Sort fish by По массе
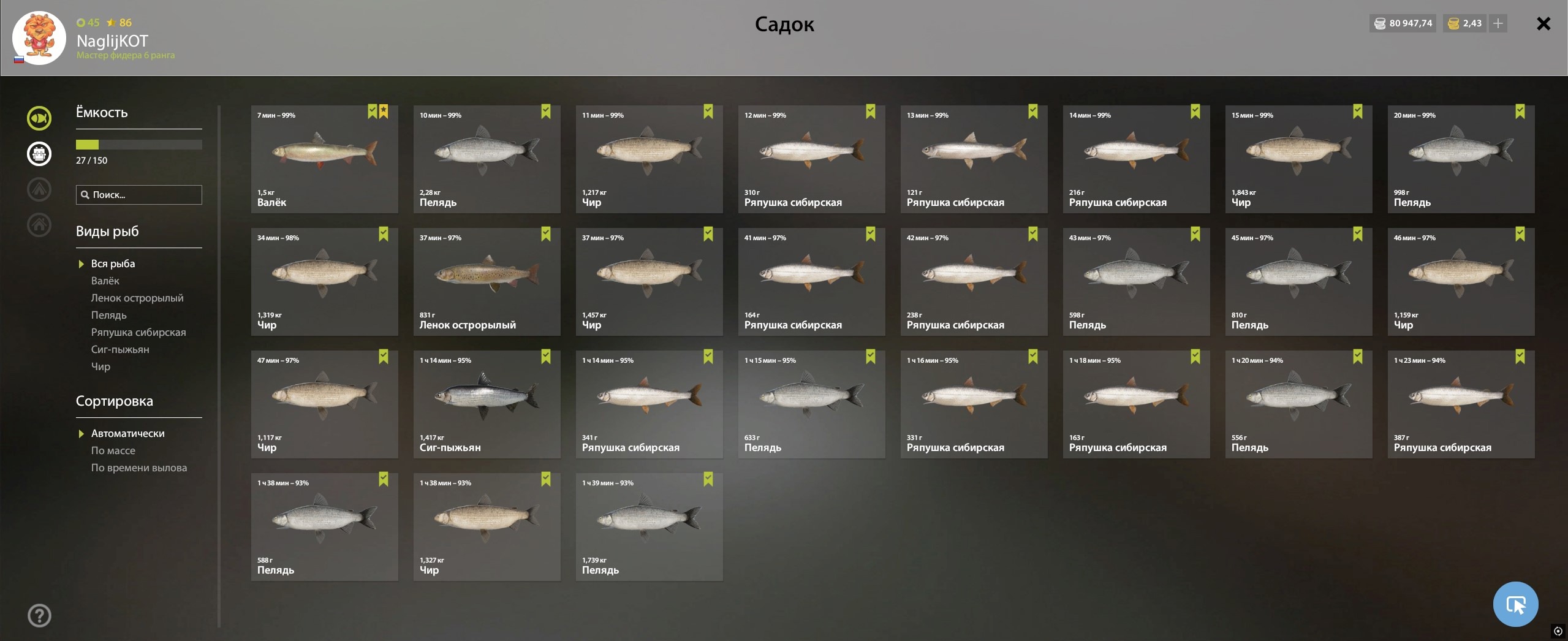The height and width of the screenshot is (641, 1568). 113,450
